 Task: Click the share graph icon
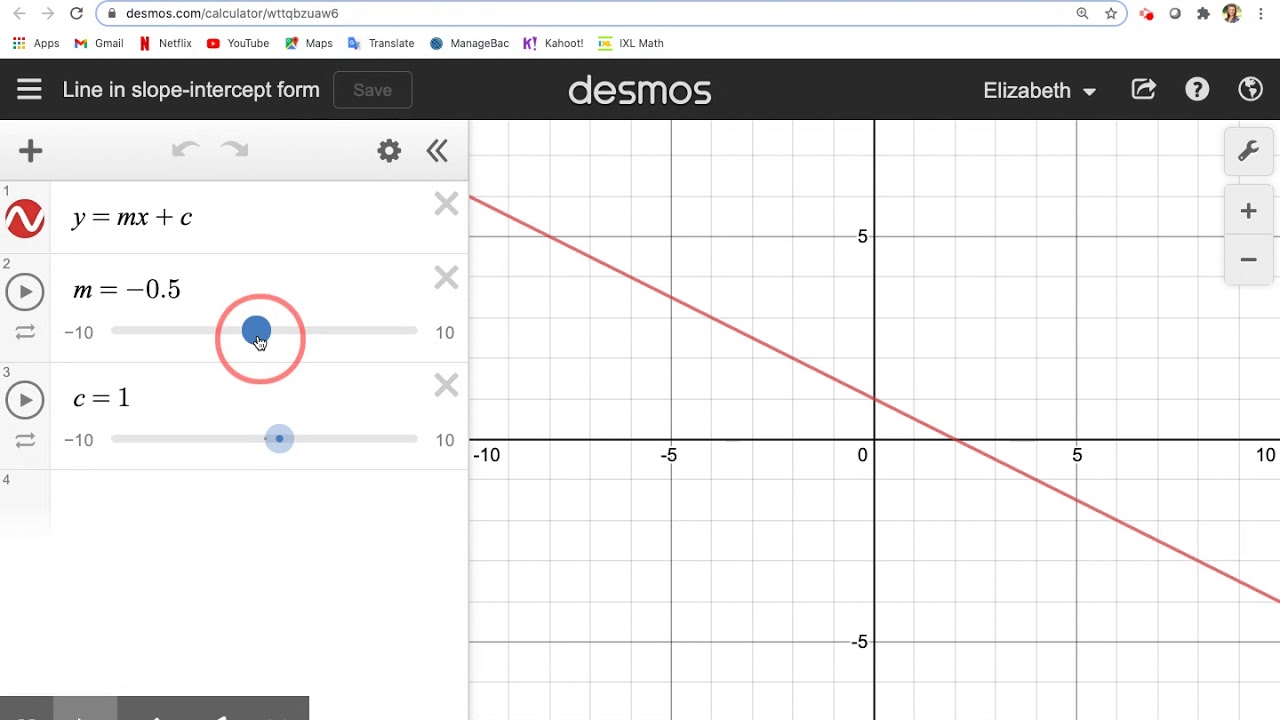(x=1144, y=90)
